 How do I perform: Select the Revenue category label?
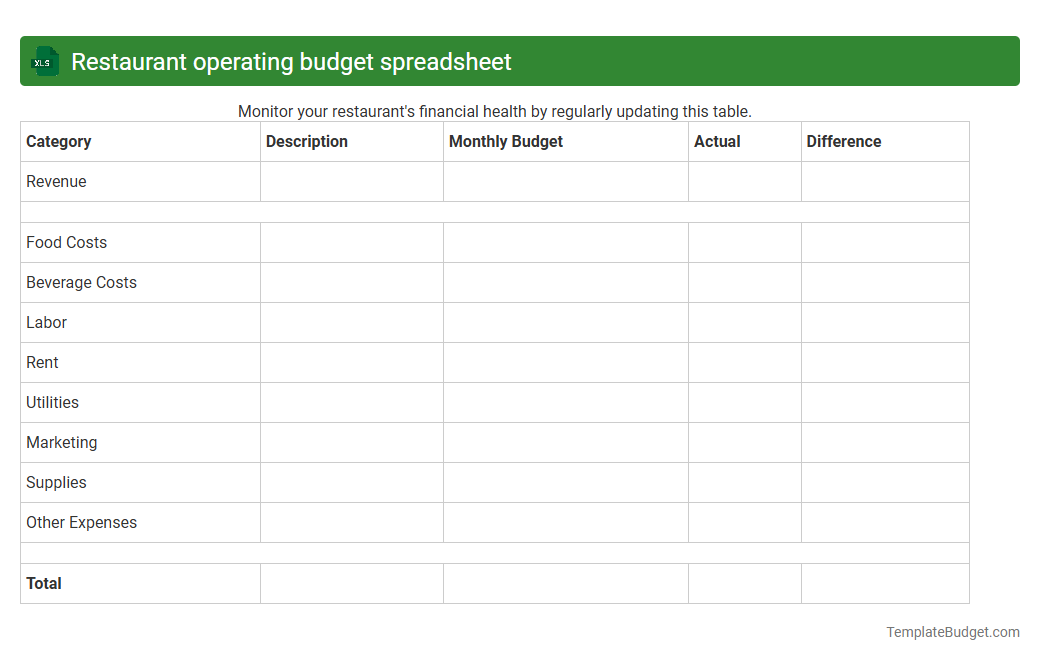[x=56, y=181]
